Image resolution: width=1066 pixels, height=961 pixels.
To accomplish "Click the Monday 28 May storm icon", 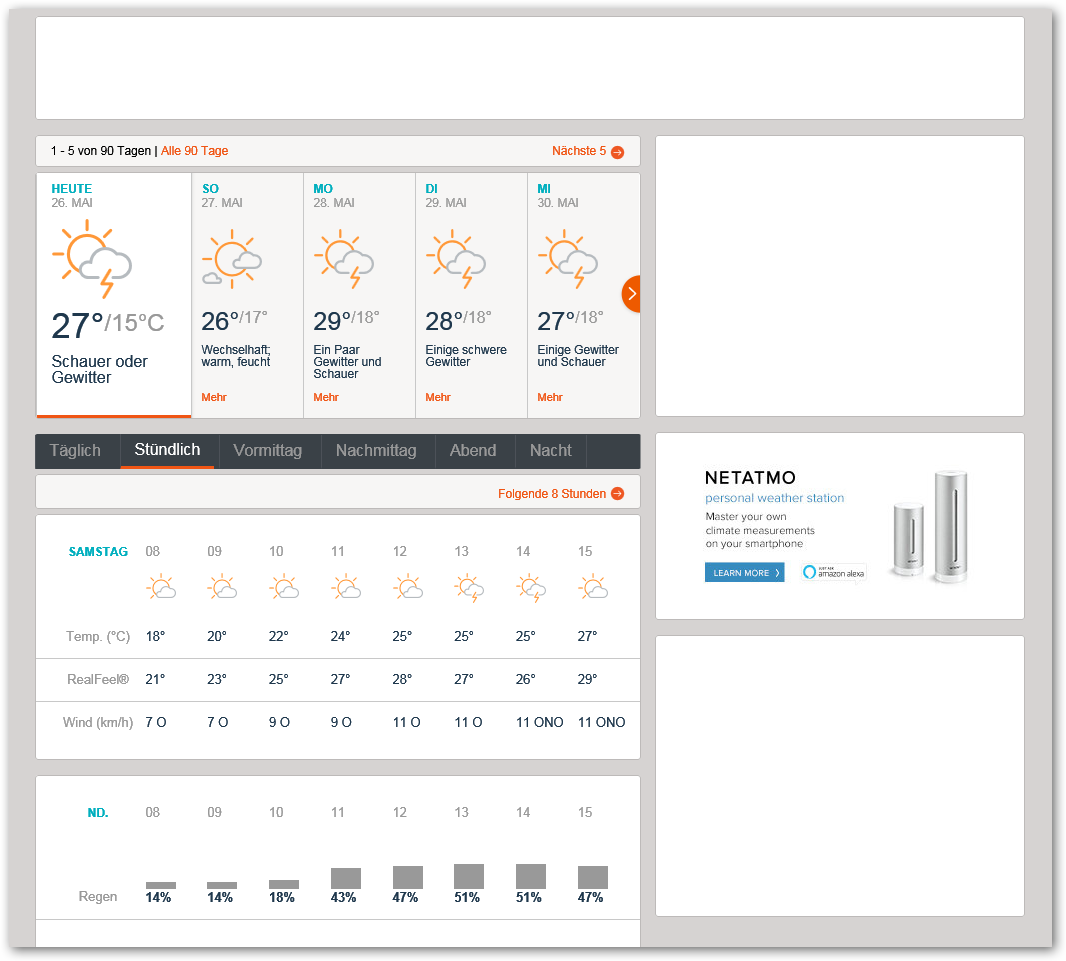I will 344,257.
